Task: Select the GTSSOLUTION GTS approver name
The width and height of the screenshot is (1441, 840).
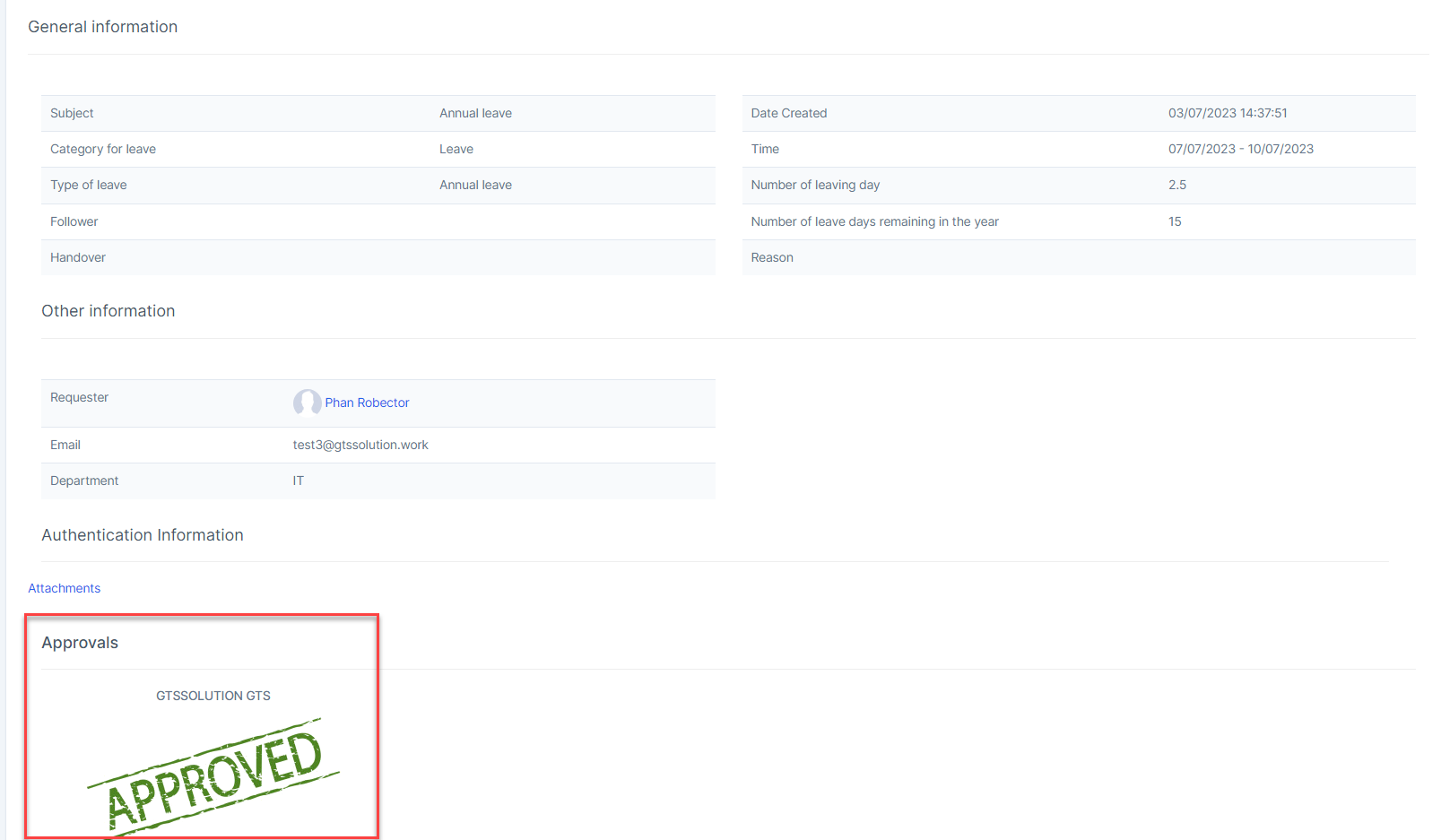Action: [213, 696]
